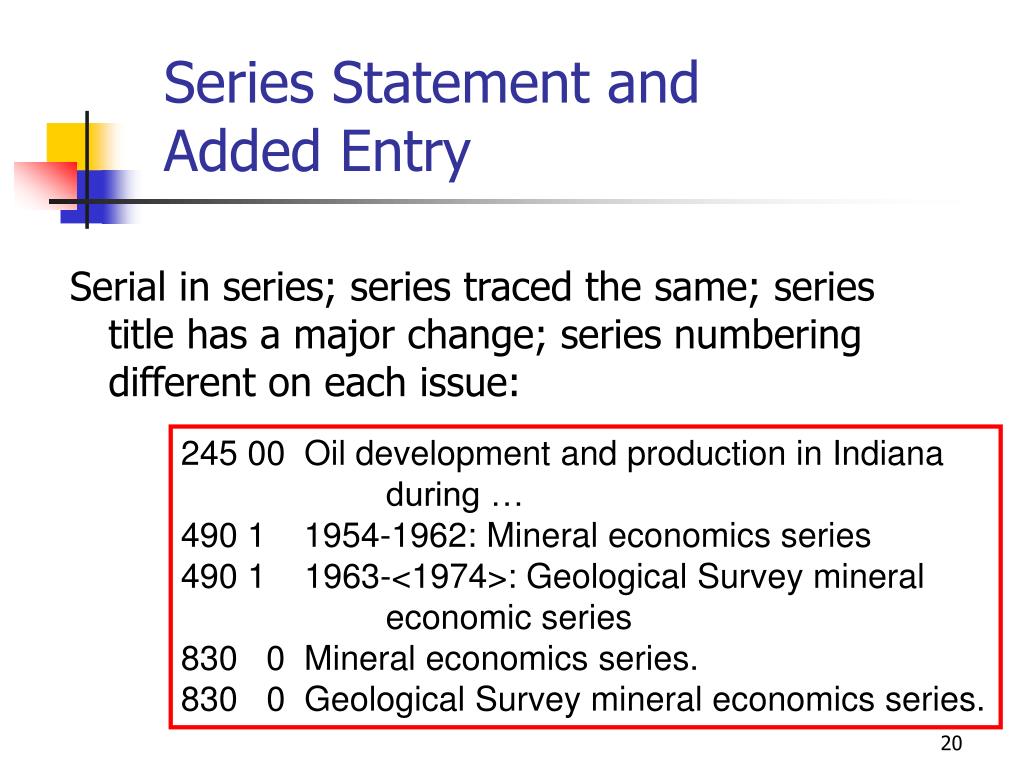Click the text 'different on each issue:'
Viewport: 1024px width, 768px height.
click(x=313, y=382)
